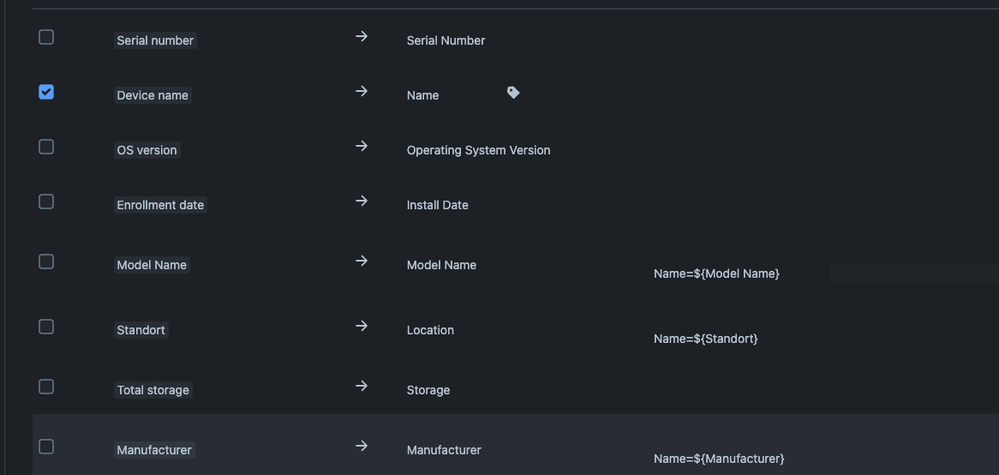999x475 pixels.
Task: Tick the OS version checkbox
Action: [46, 147]
